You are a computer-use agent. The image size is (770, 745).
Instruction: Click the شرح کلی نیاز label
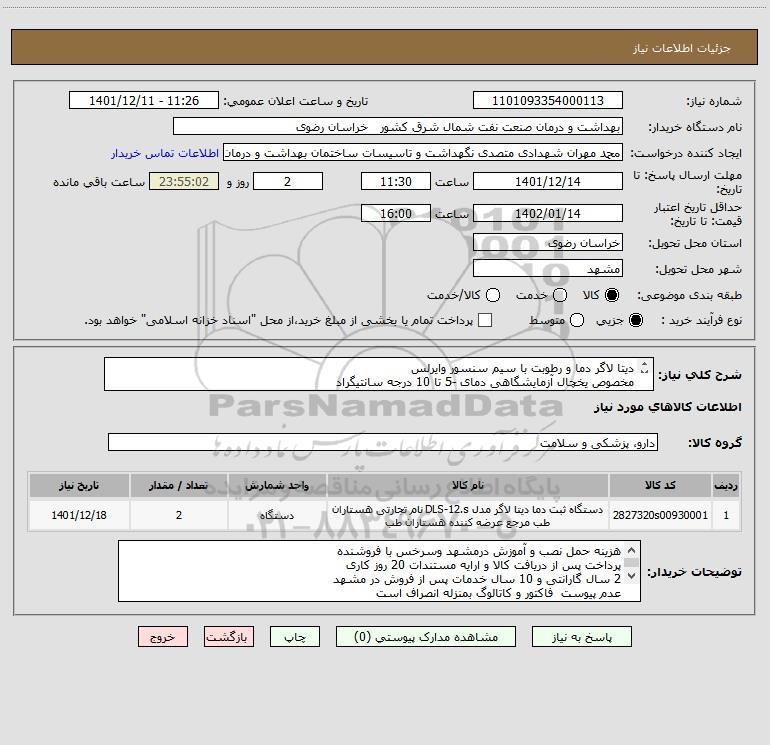pyautogui.click(x=700, y=375)
